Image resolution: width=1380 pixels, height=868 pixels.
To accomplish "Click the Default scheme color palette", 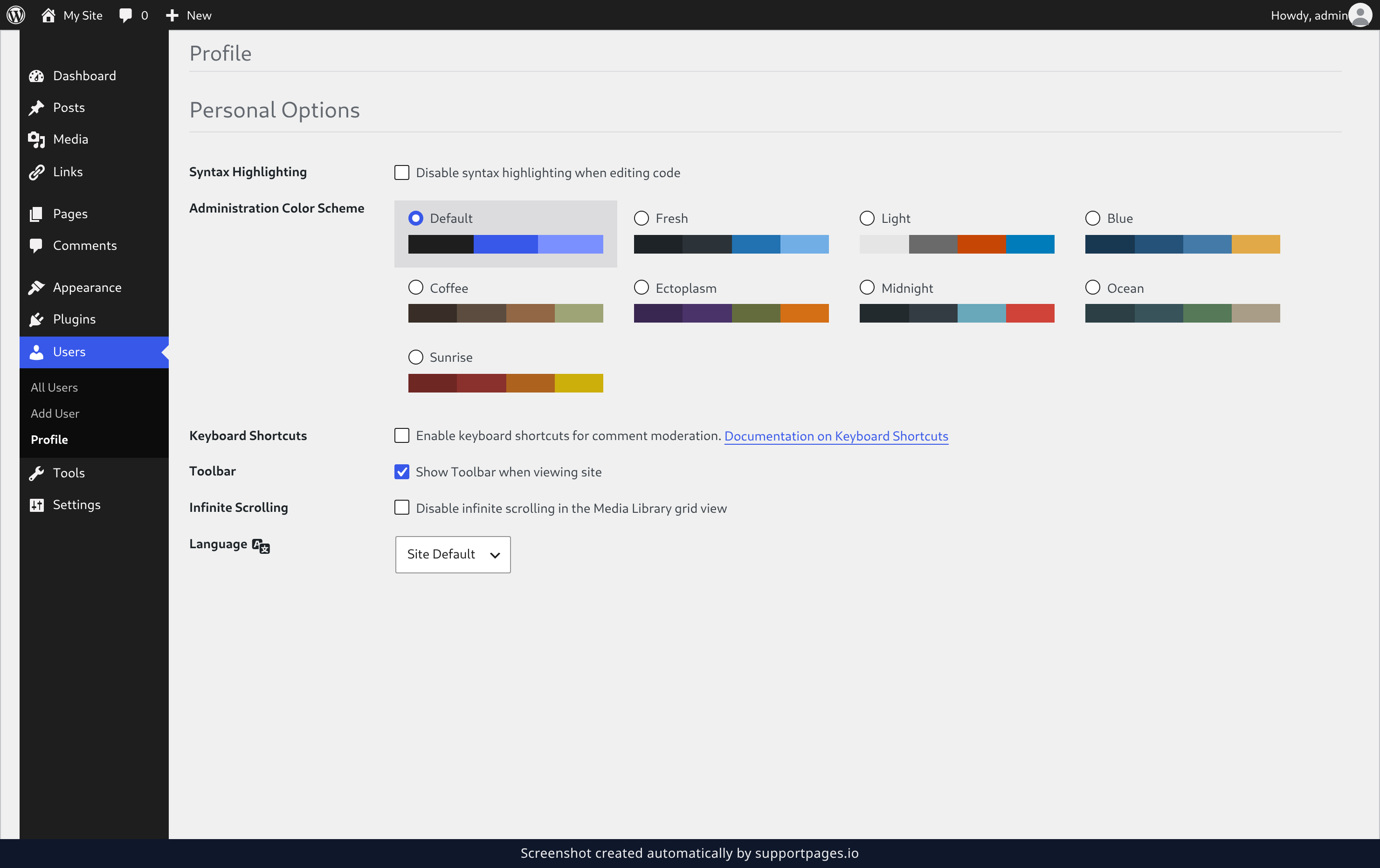I will click(505, 244).
